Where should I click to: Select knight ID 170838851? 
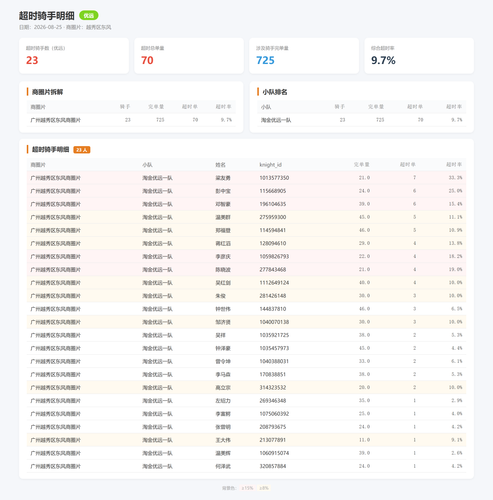click(273, 374)
